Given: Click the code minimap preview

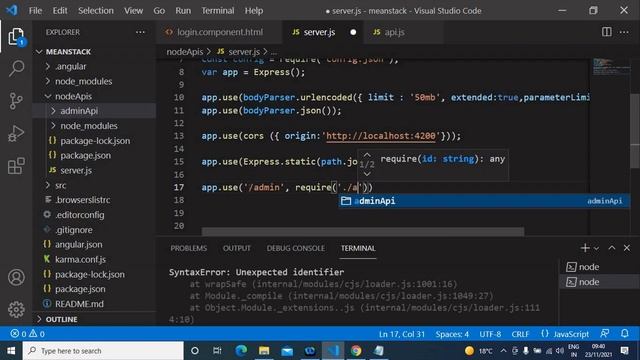Looking at the screenshot, I should [x=611, y=67].
